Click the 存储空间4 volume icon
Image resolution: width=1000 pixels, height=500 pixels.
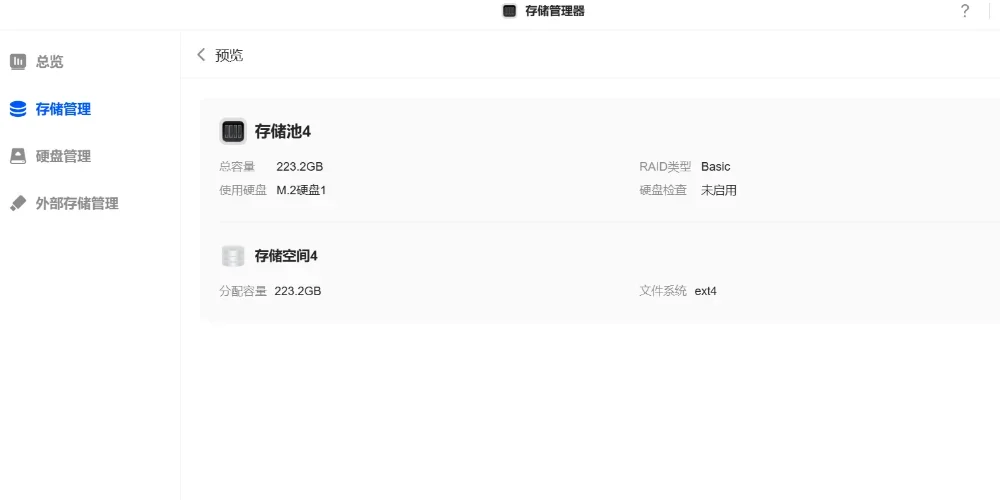click(233, 256)
